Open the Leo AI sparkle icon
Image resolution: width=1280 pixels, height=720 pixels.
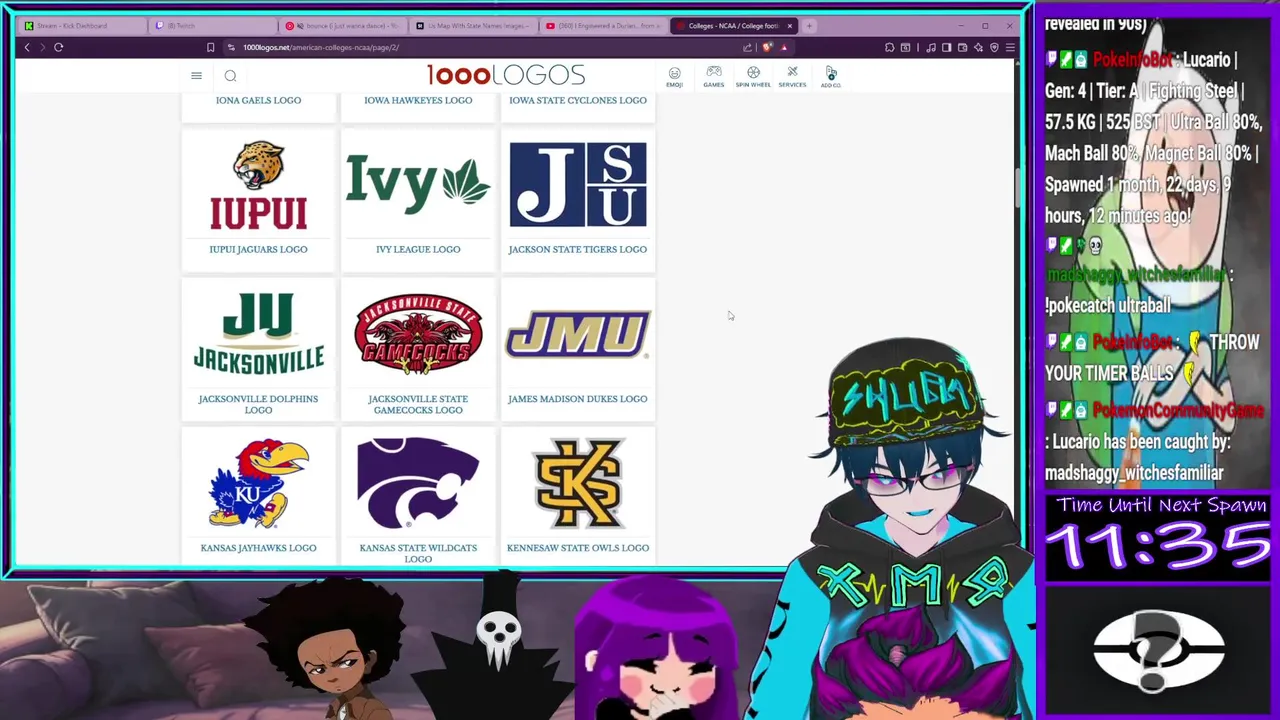(978, 47)
